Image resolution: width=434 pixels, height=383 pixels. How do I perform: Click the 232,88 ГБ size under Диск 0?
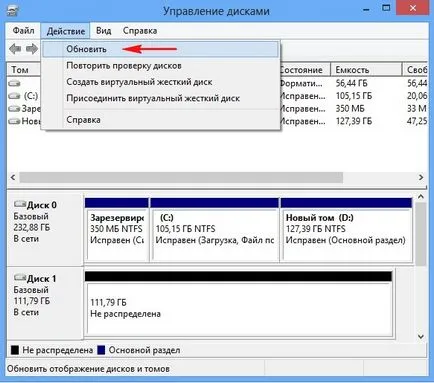click(32, 227)
